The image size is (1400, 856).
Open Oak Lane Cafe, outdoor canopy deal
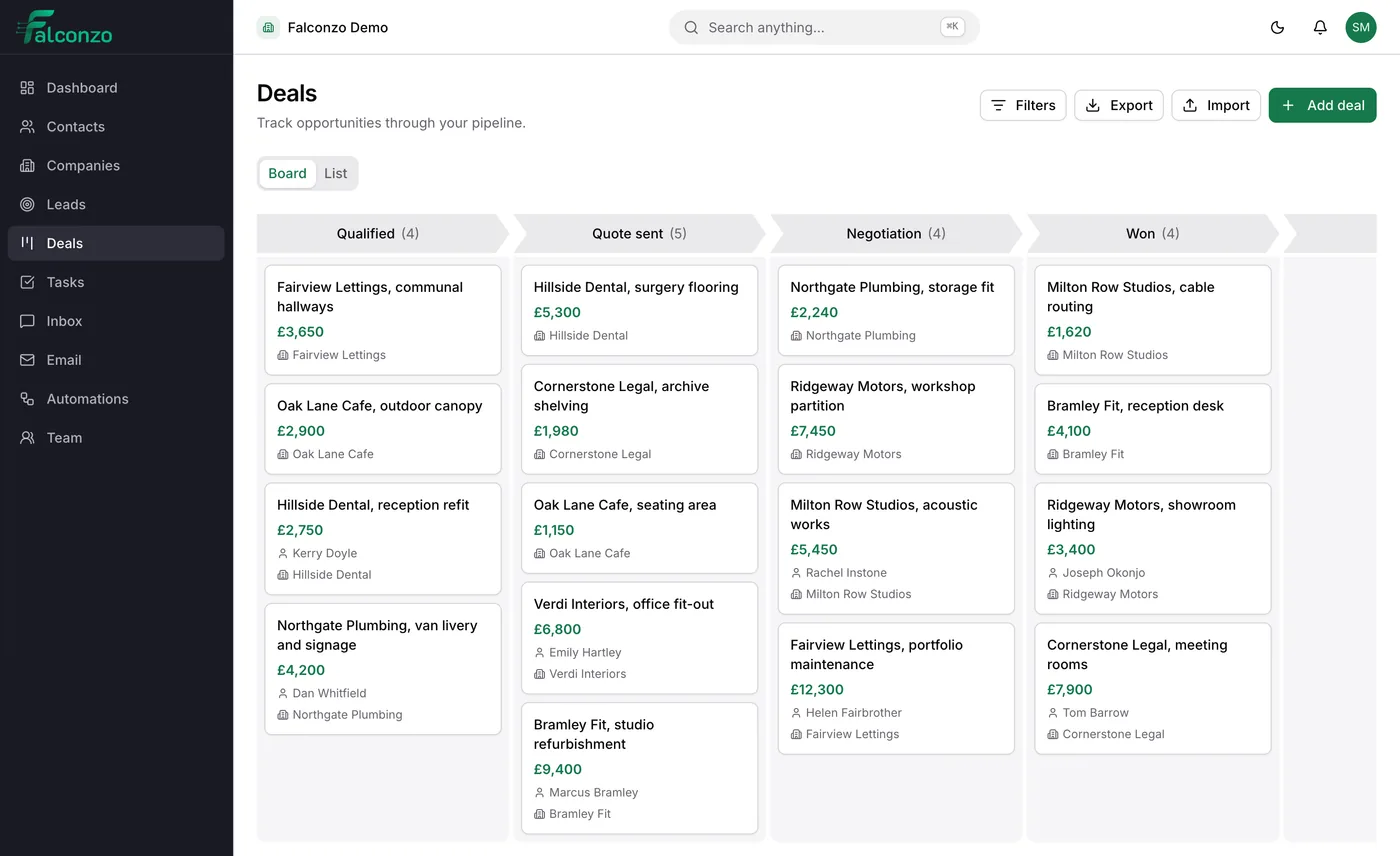pyautogui.click(x=383, y=429)
